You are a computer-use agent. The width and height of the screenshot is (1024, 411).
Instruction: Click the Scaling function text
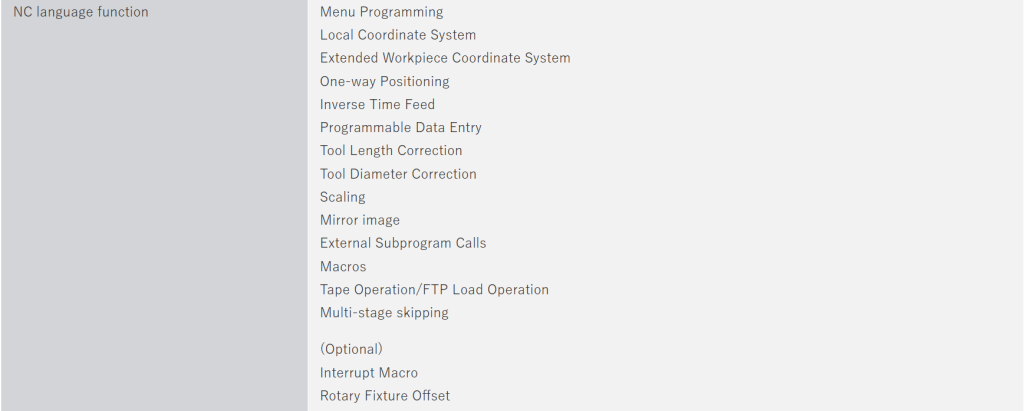(x=343, y=197)
